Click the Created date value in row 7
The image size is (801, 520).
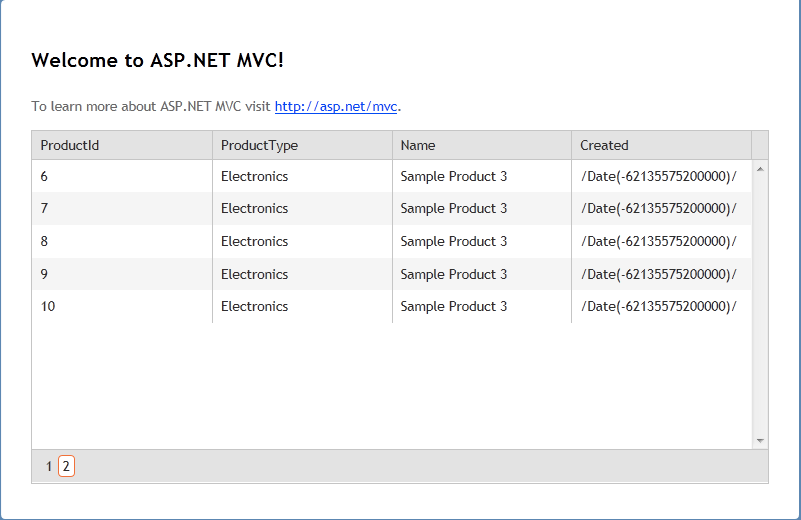(x=658, y=208)
